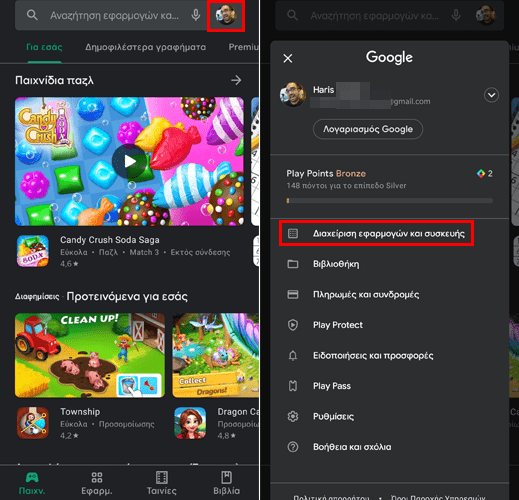
Task: Open Λογαριασμός Google button
Action: coord(368,129)
